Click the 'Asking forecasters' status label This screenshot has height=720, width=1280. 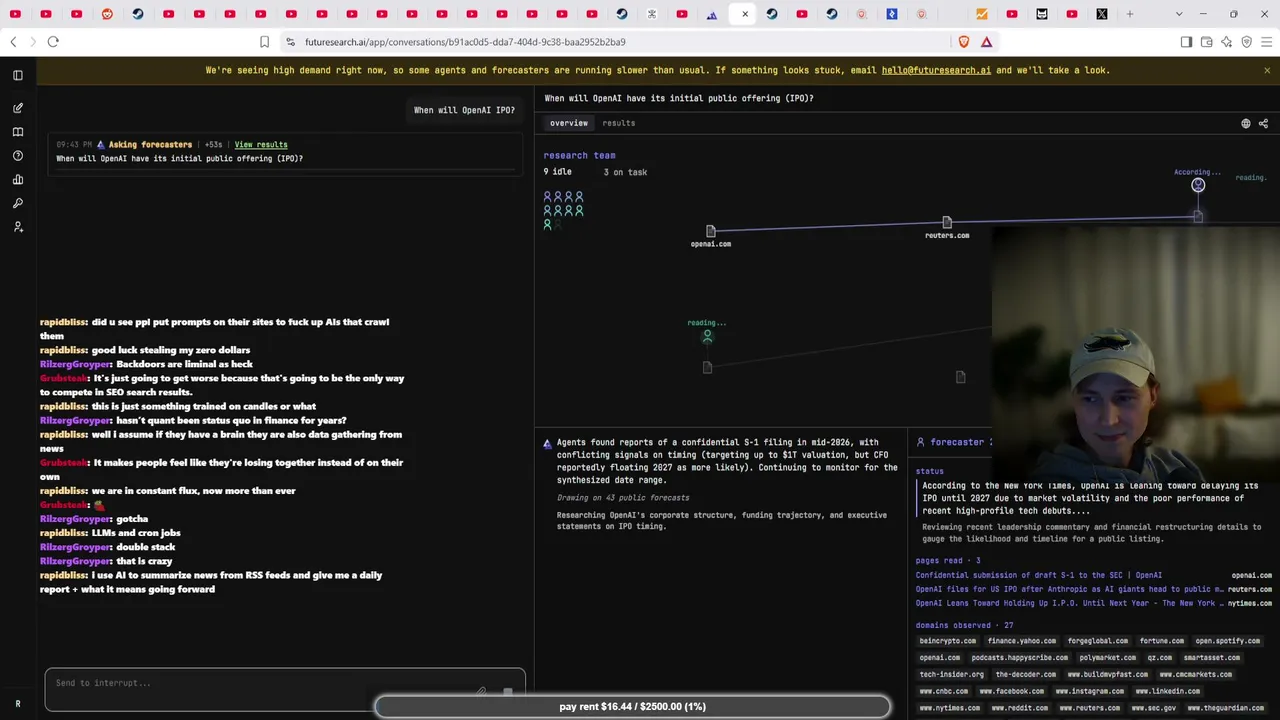click(x=150, y=144)
